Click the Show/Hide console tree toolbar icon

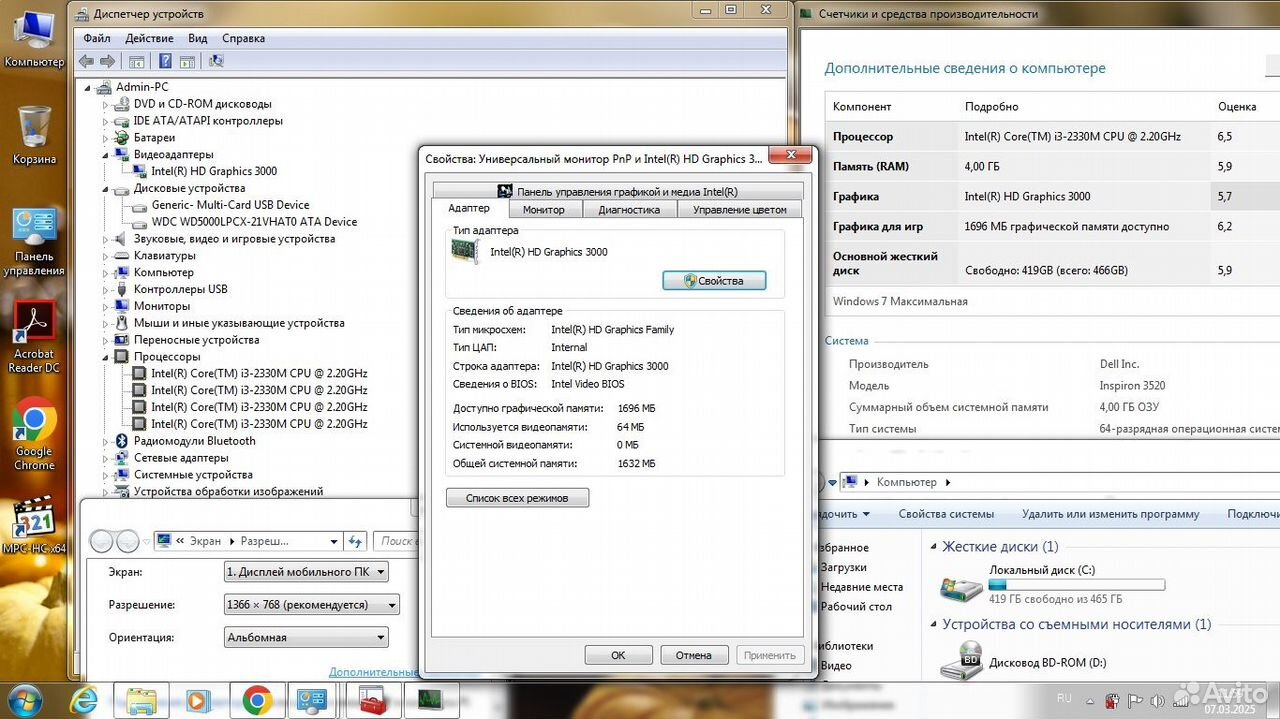click(x=136, y=61)
